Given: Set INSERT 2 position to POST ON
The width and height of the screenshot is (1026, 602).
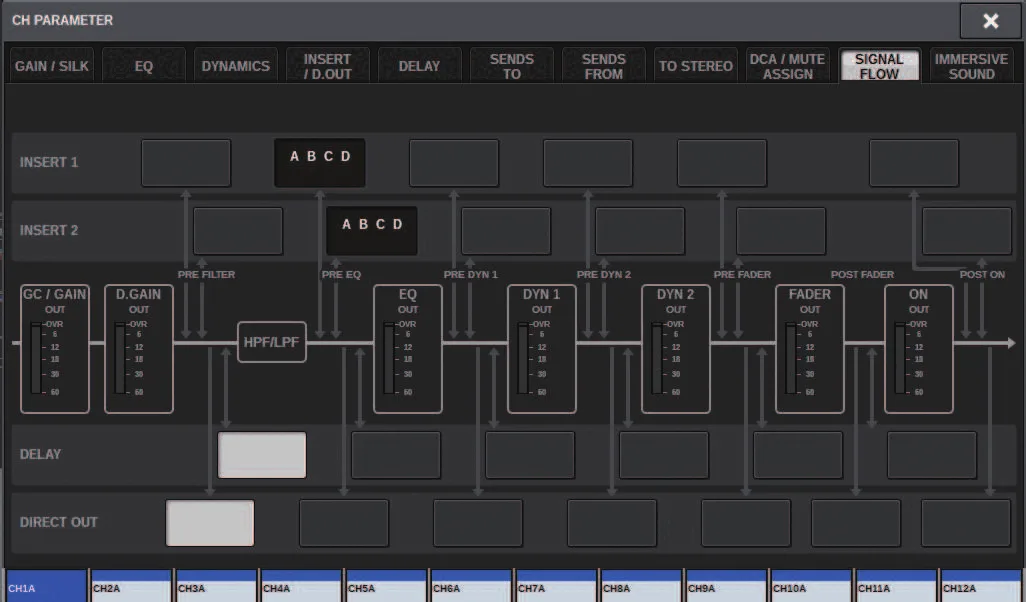Looking at the screenshot, I should (x=966, y=231).
